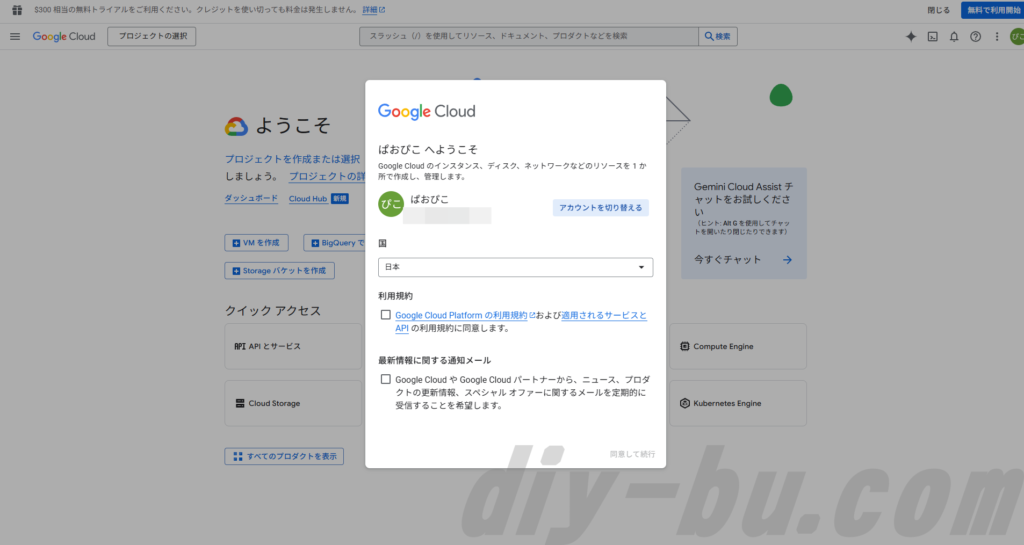Open the プロジェクトの選択 project picker

pyautogui.click(x=152, y=37)
